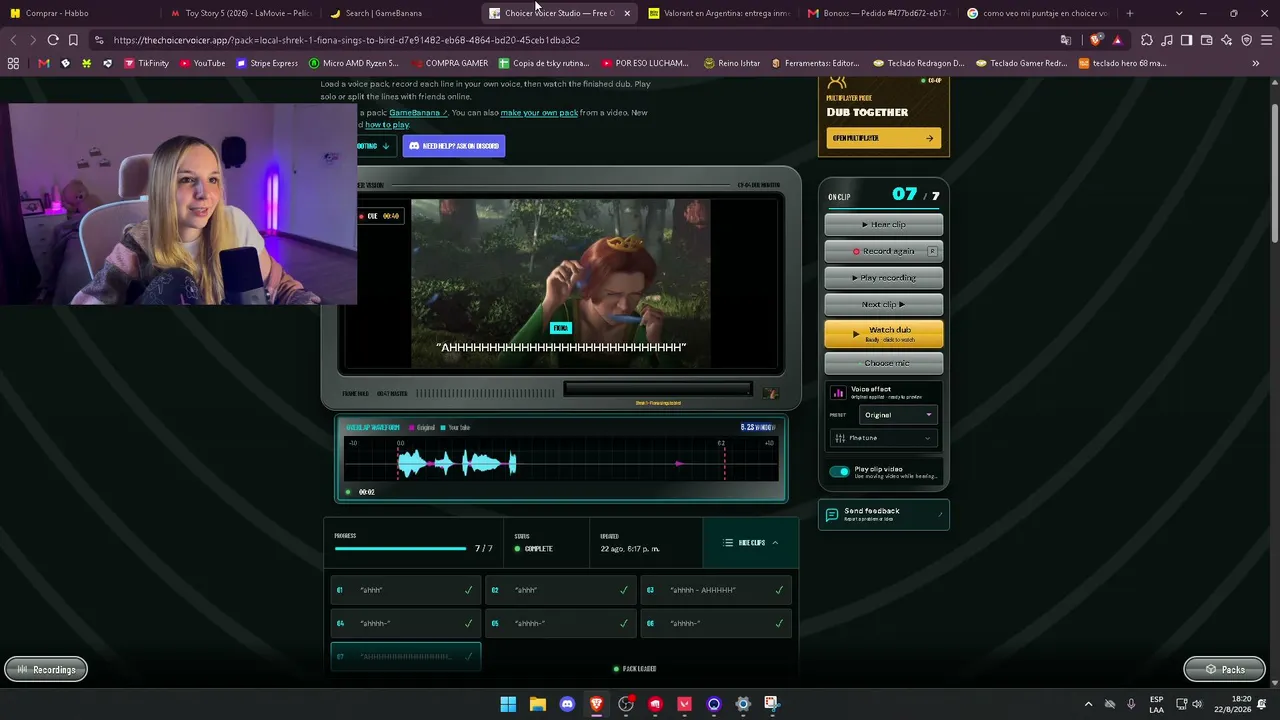Screen dimensions: 1280x720
Task: Open the GameBanana link
Action: click(x=418, y=112)
